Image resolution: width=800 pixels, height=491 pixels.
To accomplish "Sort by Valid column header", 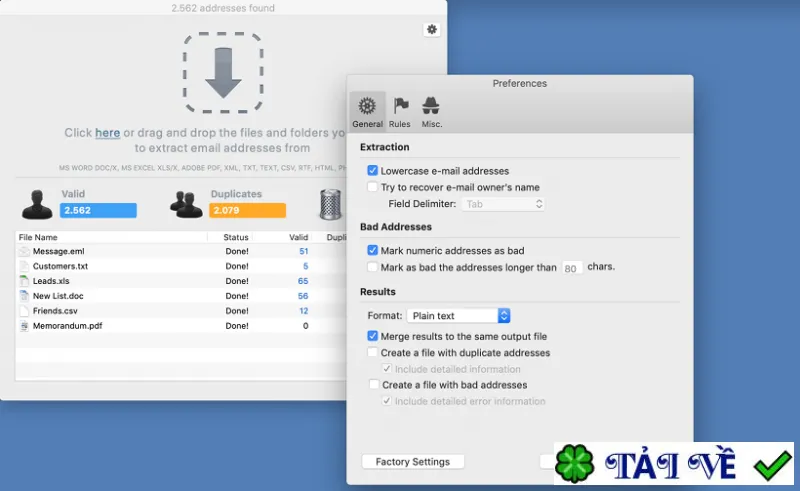I will coord(298,237).
